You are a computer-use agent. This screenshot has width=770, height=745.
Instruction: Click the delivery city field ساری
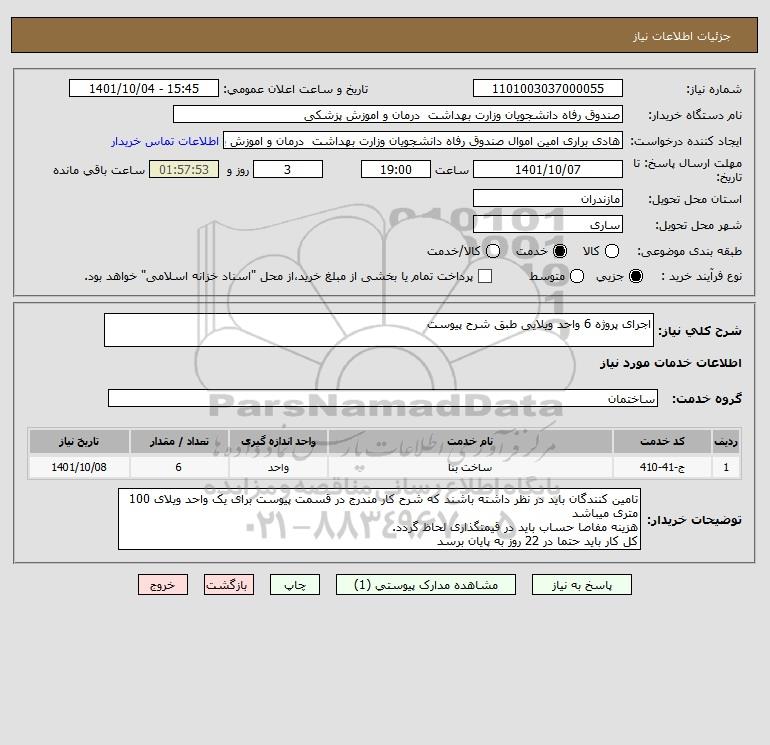click(x=548, y=224)
